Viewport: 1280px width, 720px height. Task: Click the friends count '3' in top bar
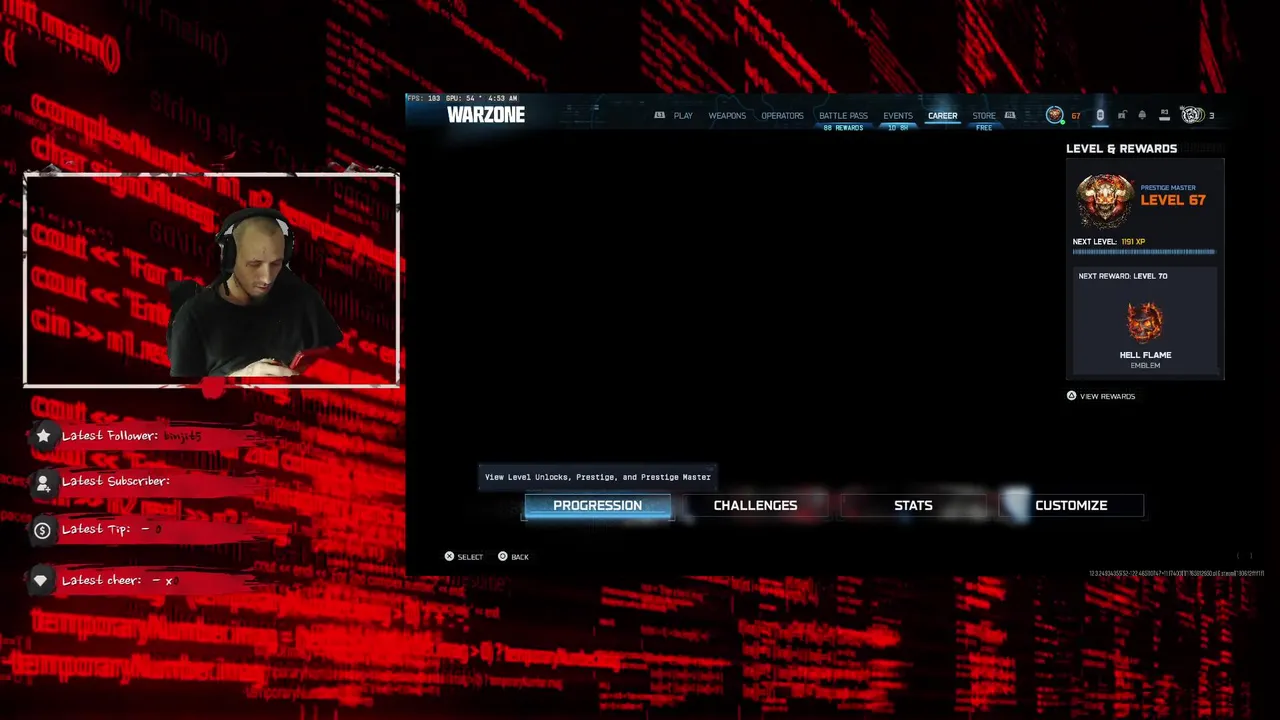(1212, 116)
